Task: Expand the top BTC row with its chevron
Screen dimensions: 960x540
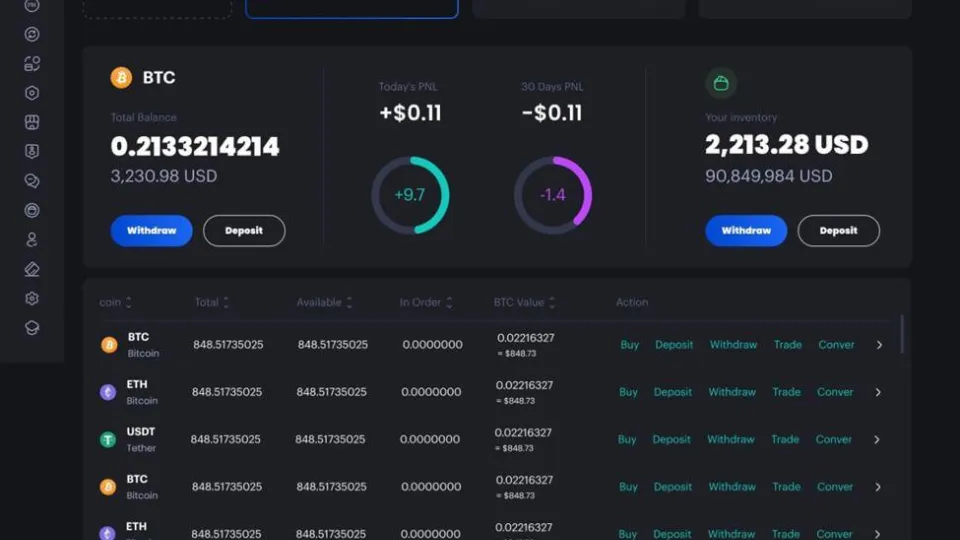Action: point(879,345)
